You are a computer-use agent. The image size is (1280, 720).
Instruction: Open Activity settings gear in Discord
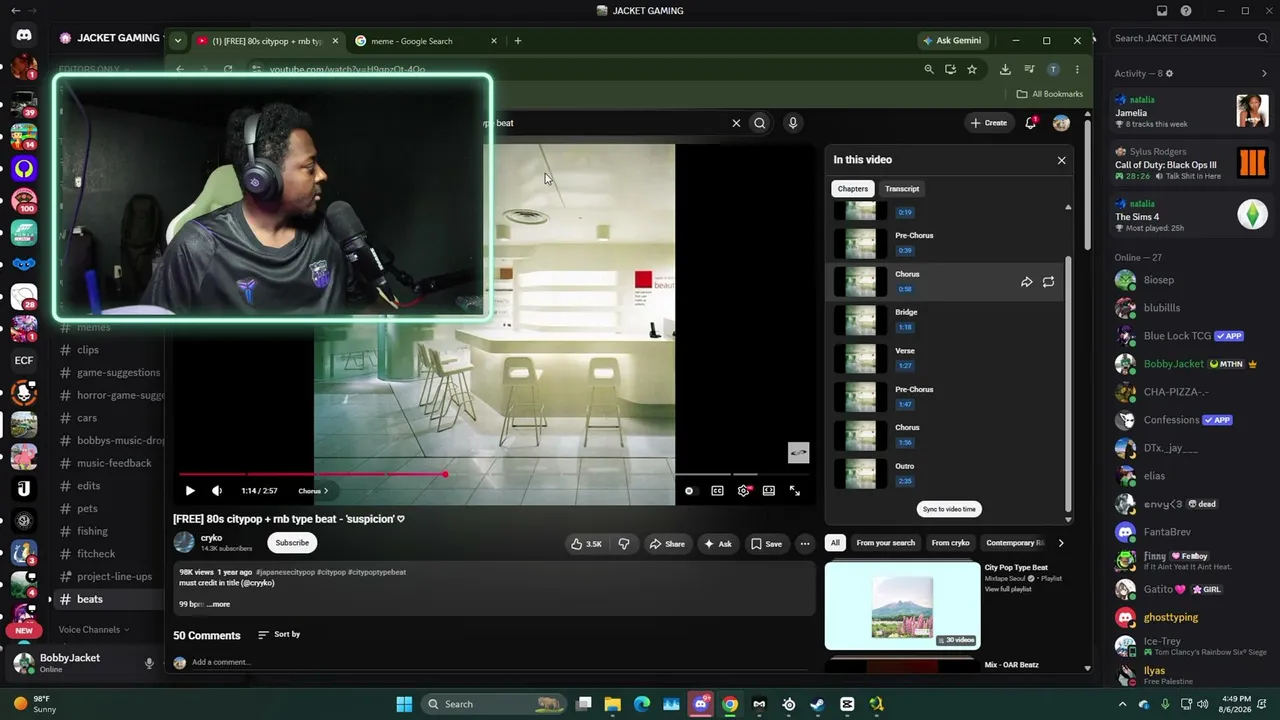point(1169,73)
